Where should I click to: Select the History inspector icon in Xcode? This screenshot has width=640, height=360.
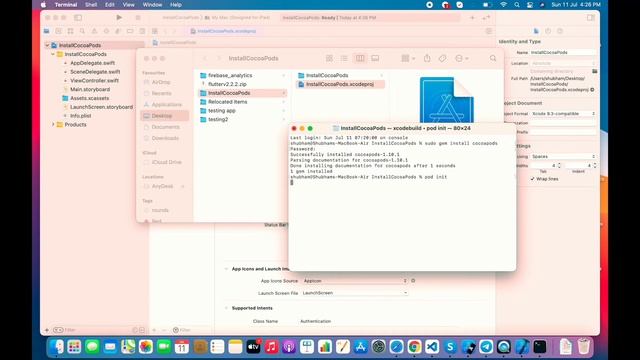click(548, 31)
